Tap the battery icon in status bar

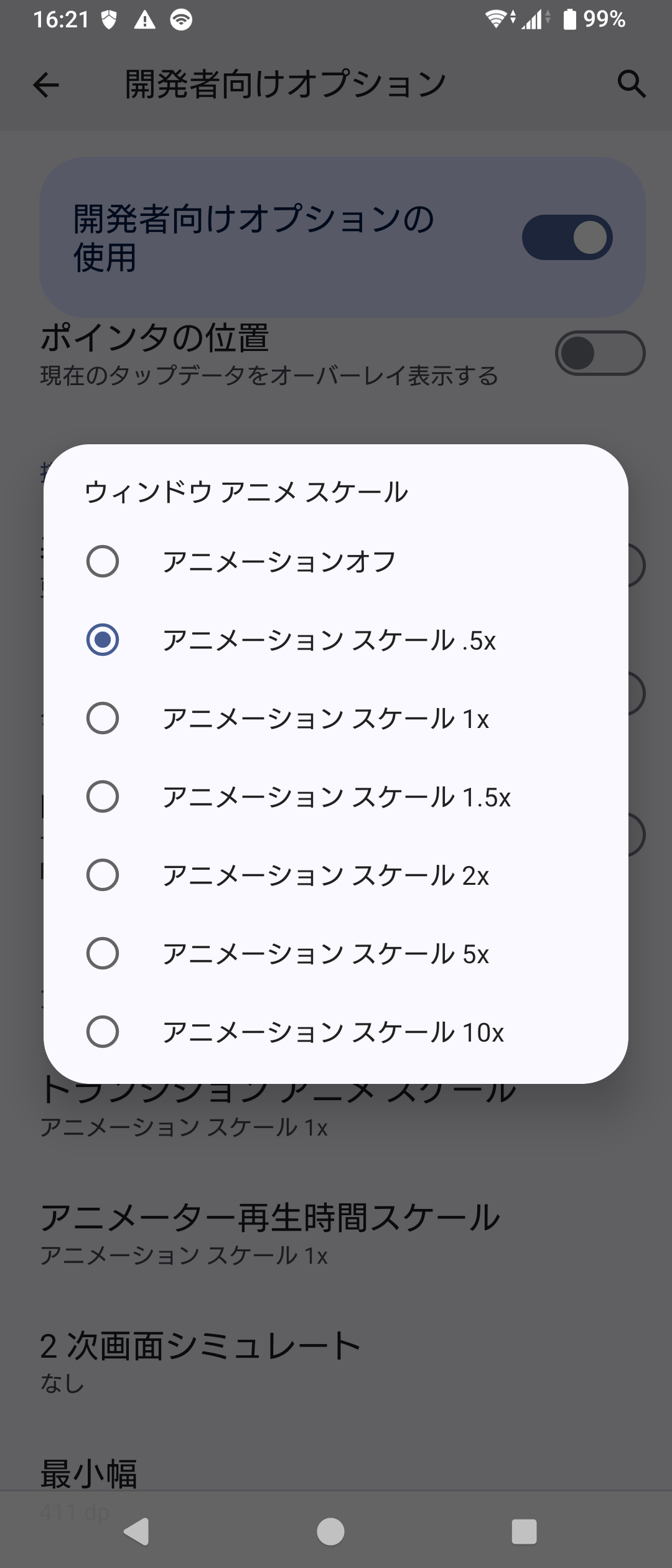[x=569, y=20]
